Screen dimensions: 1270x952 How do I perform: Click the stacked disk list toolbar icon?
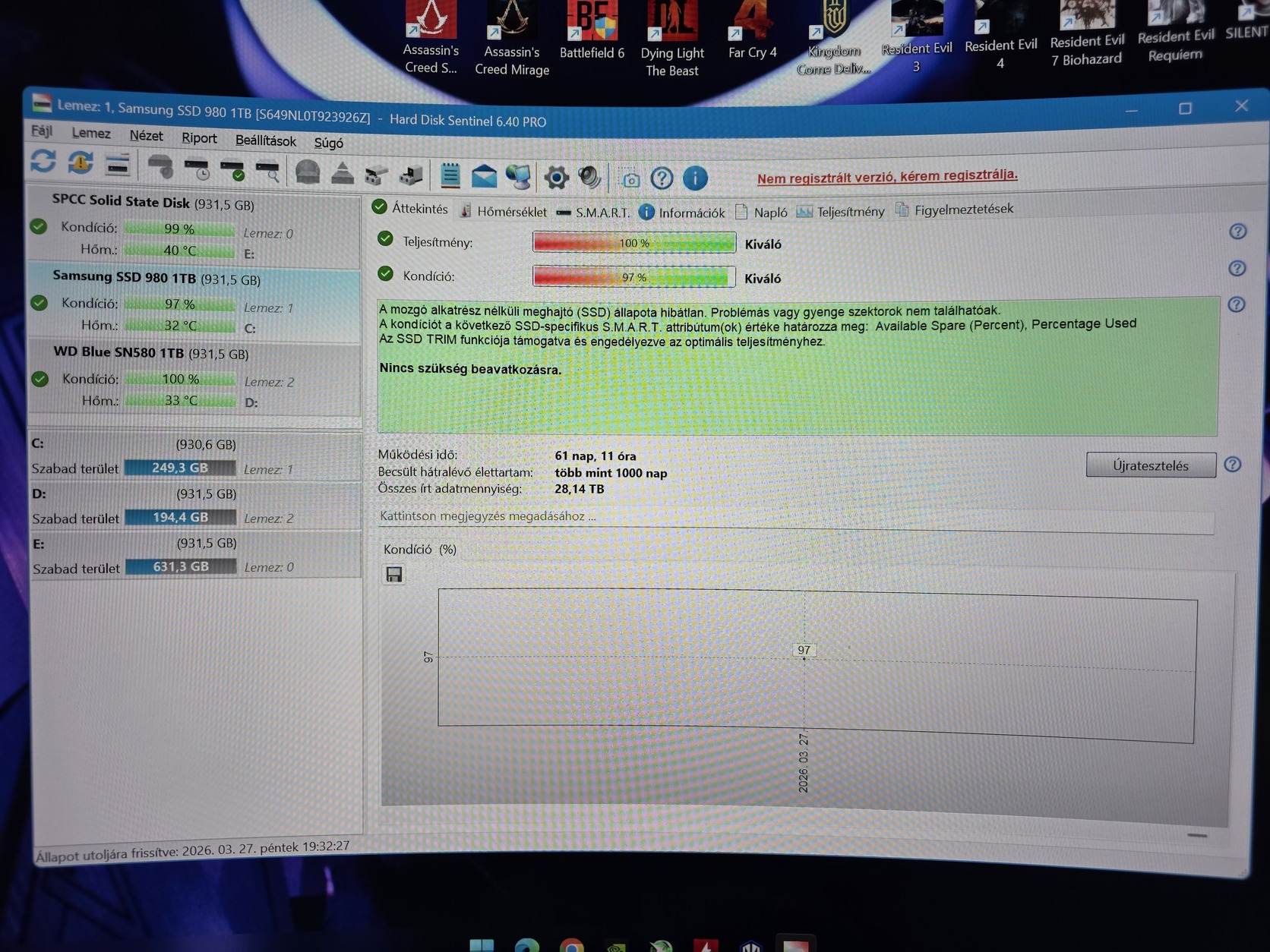[118, 164]
